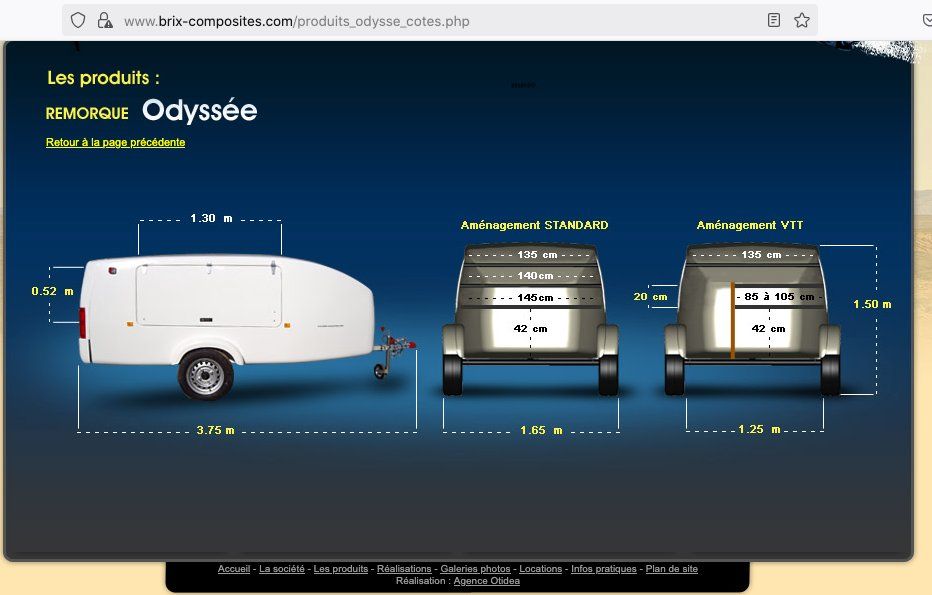The image size is (932, 595).
Task: Open the 'Galeries photos' footer link
Action: pyautogui.click(x=475, y=569)
